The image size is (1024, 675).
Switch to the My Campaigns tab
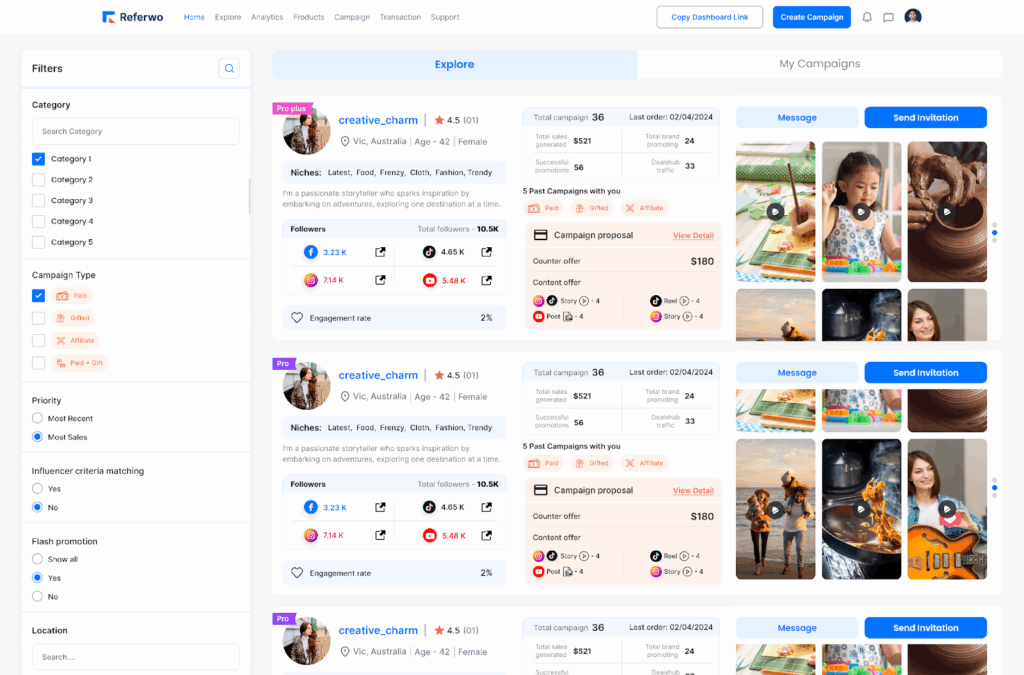(819, 64)
